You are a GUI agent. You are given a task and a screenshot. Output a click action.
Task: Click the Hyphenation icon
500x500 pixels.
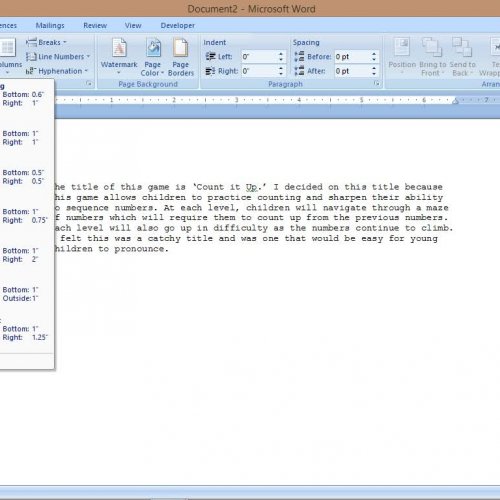click(x=31, y=71)
